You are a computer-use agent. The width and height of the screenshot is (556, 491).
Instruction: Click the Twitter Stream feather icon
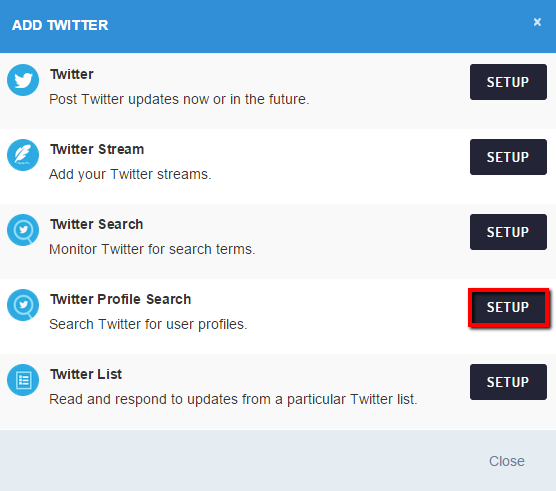click(x=23, y=155)
